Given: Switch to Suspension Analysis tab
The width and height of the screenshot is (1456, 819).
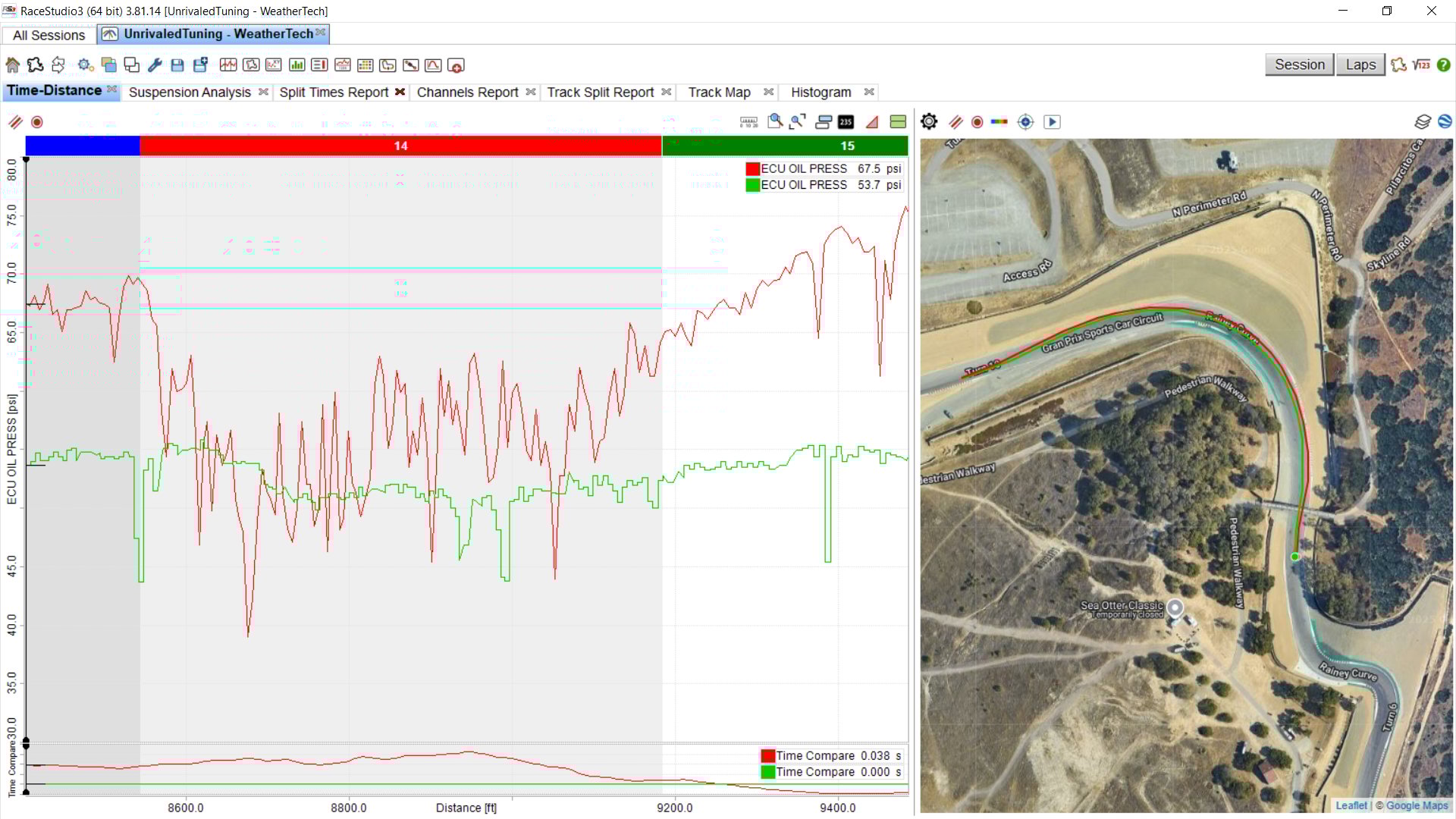Looking at the screenshot, I should pos(190,92).
